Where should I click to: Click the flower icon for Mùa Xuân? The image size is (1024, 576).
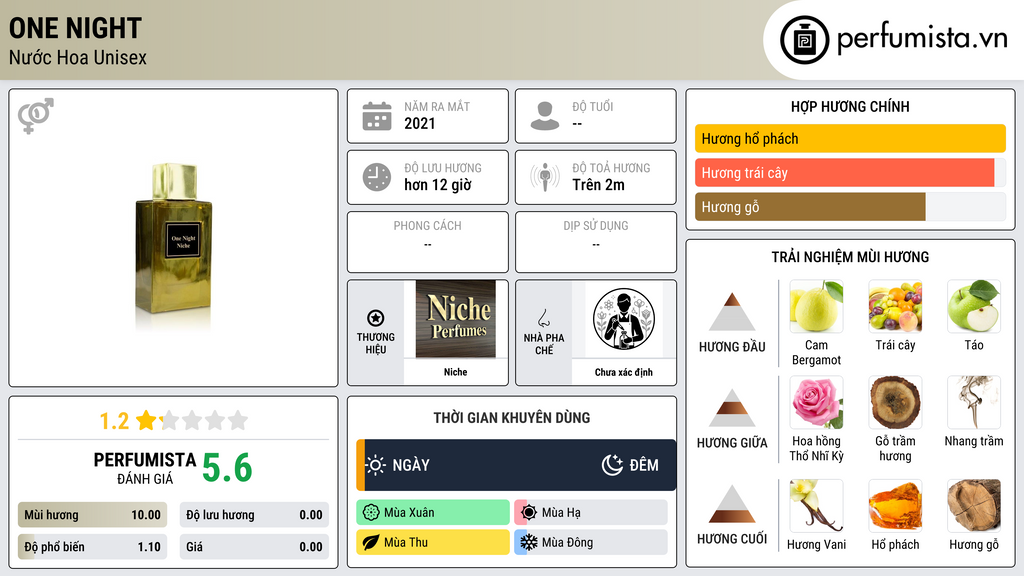coord(371,513)
